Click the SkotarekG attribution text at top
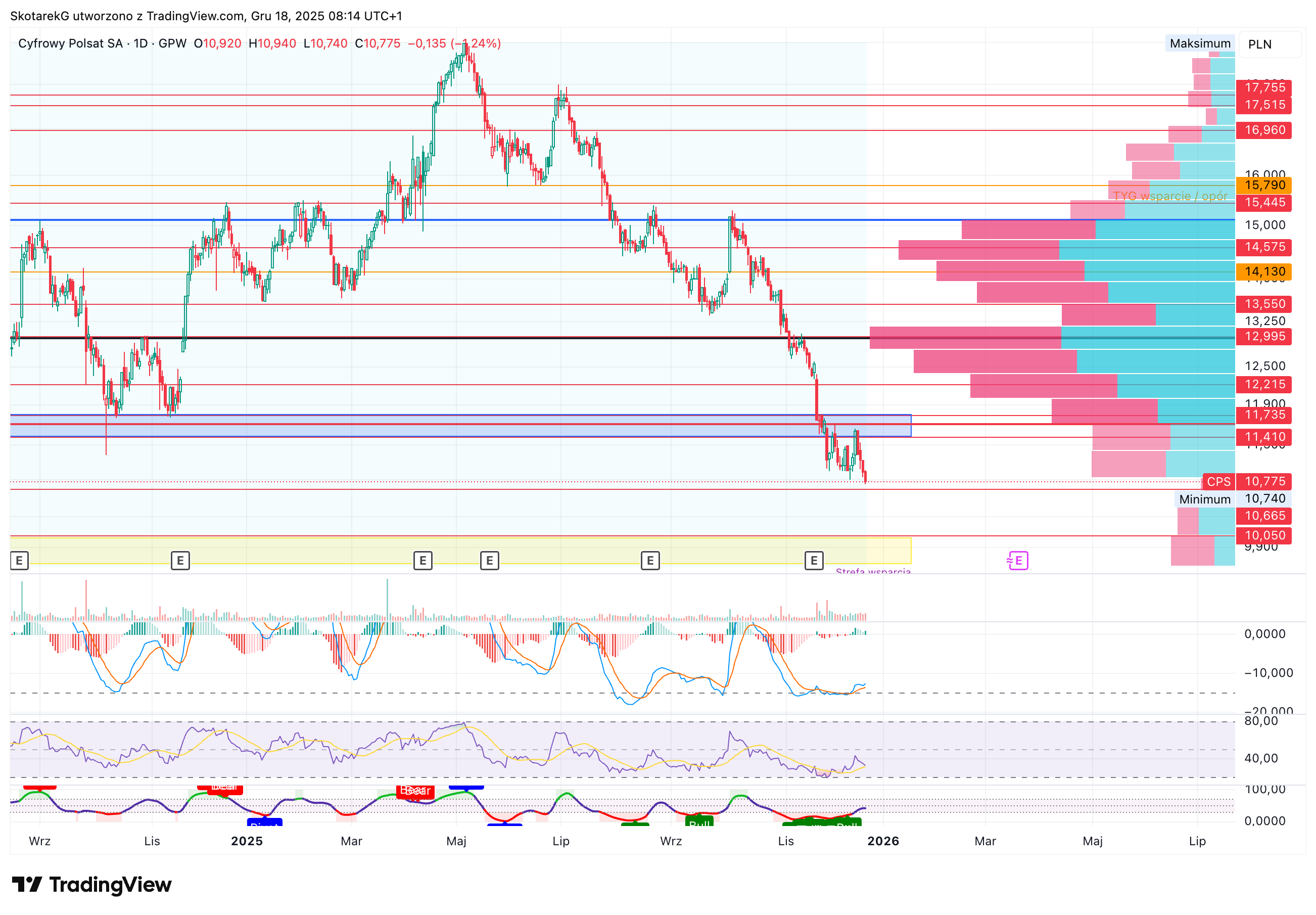The image size is (1316, 915). pos(206,16)
